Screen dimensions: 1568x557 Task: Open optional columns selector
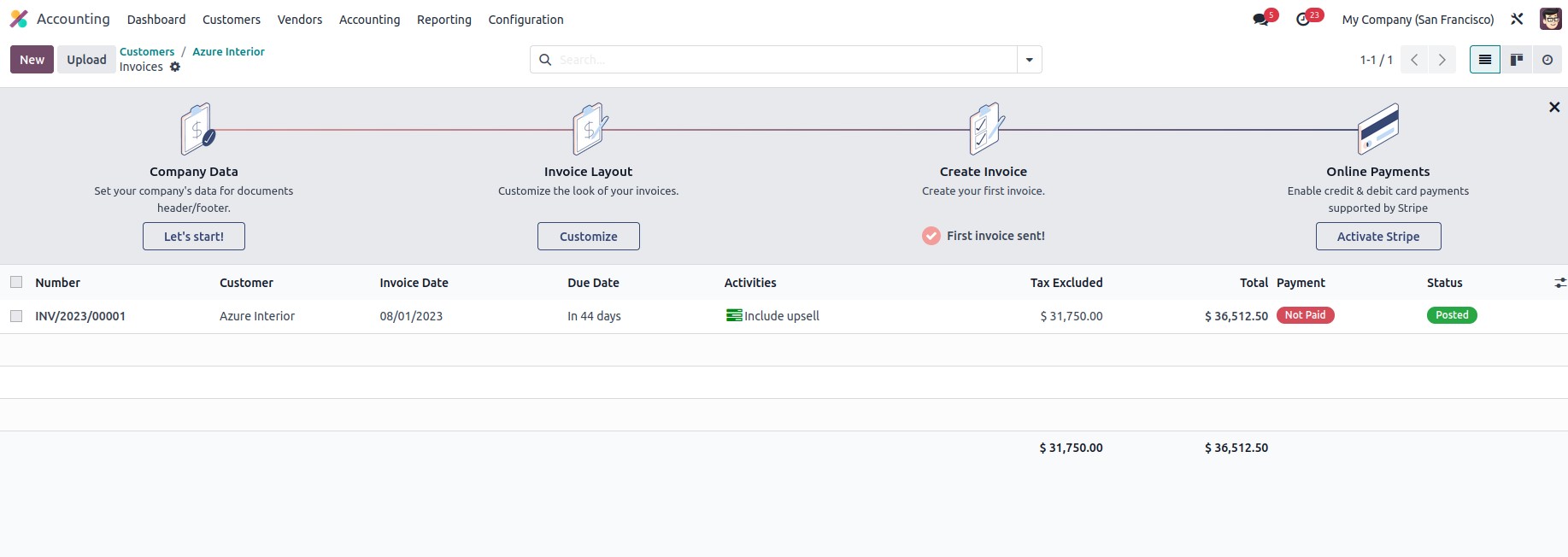[1559, 283]
